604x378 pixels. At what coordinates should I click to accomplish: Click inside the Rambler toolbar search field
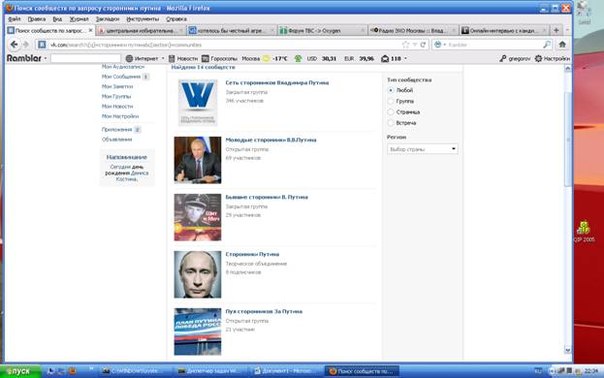[86, 59]
